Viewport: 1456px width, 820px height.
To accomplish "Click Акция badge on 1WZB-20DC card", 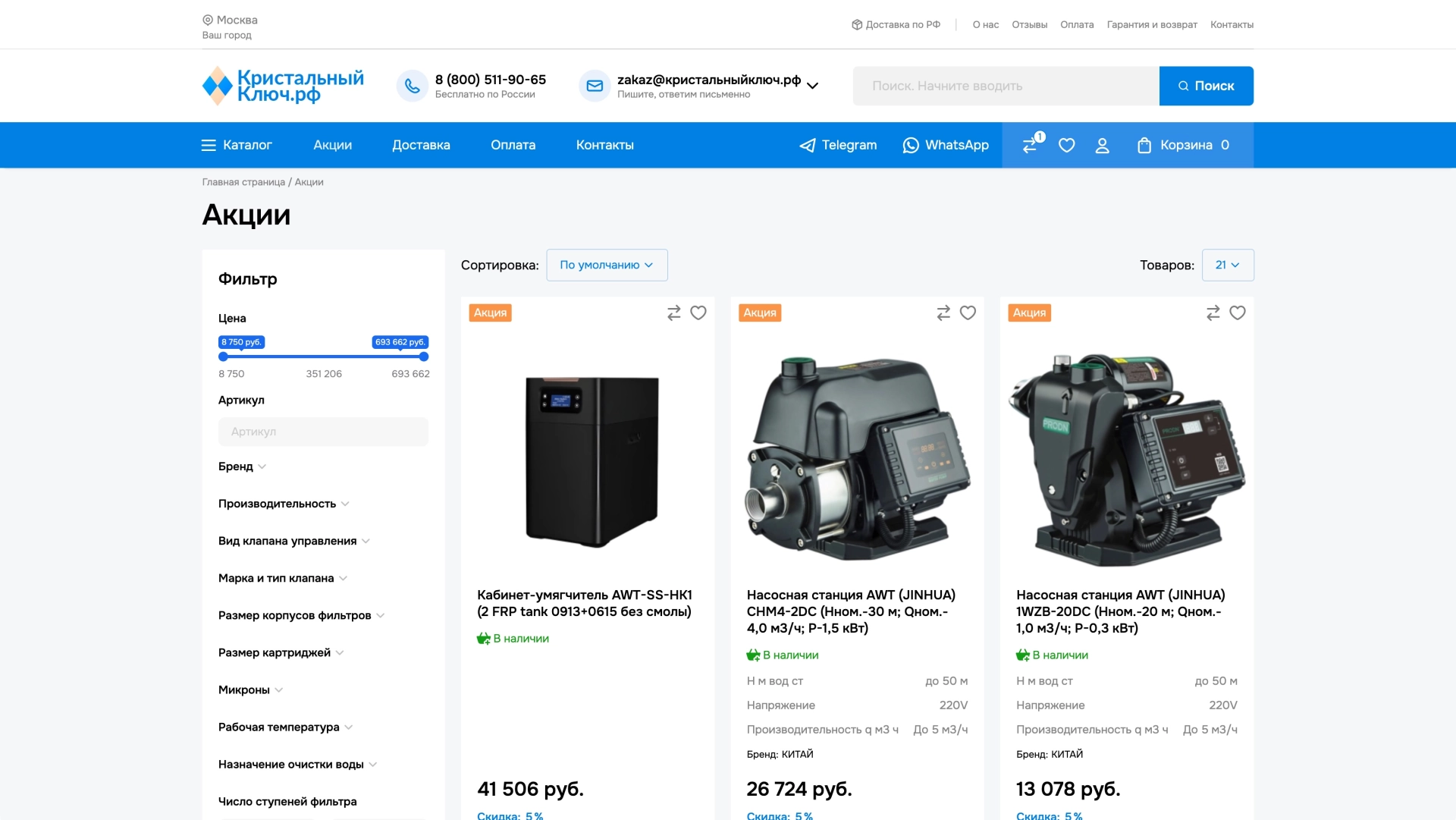I will (x=1029, y=313).
